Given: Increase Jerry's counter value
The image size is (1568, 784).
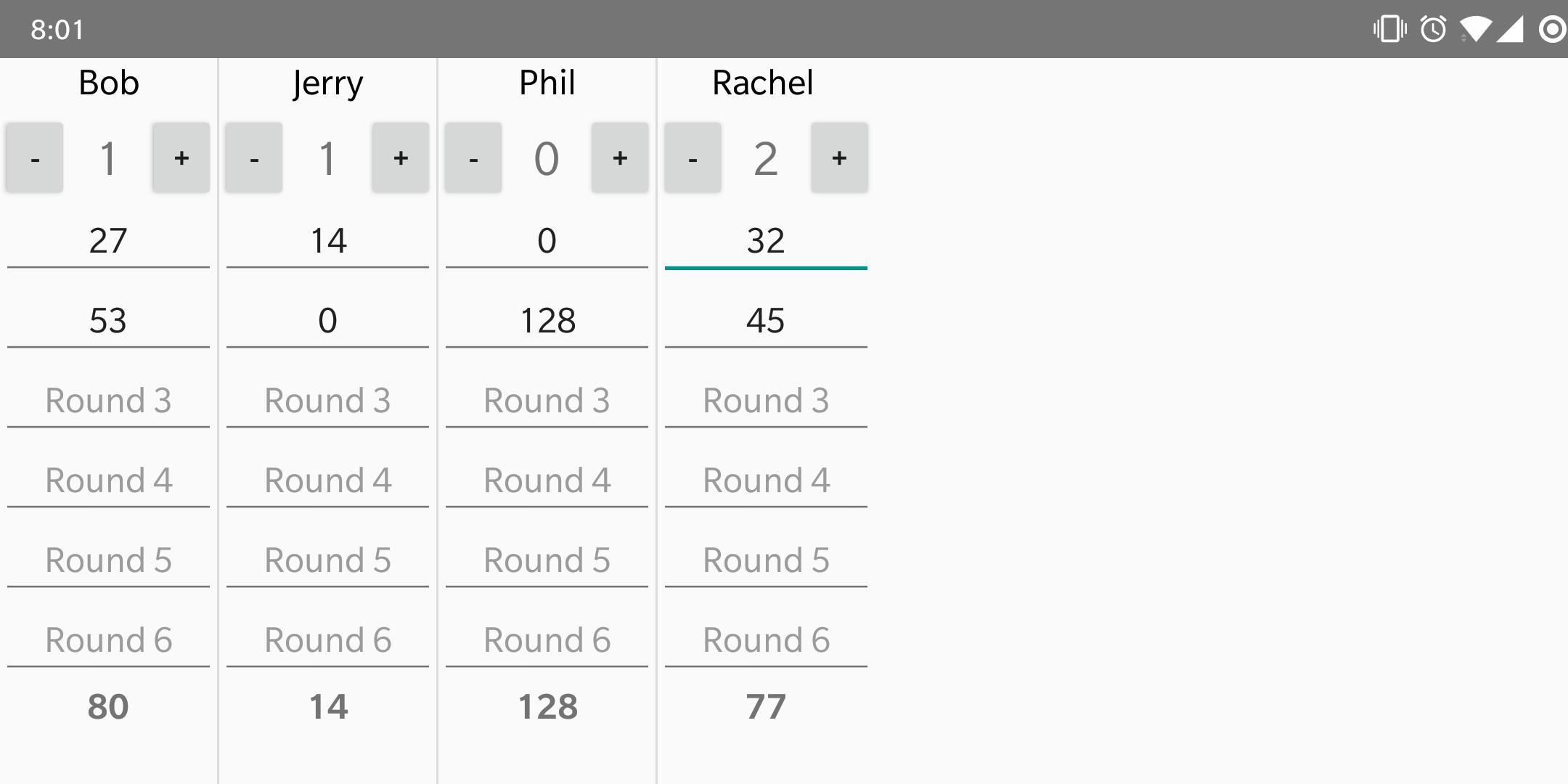Looking at the screenshot, I should (401, 158).
